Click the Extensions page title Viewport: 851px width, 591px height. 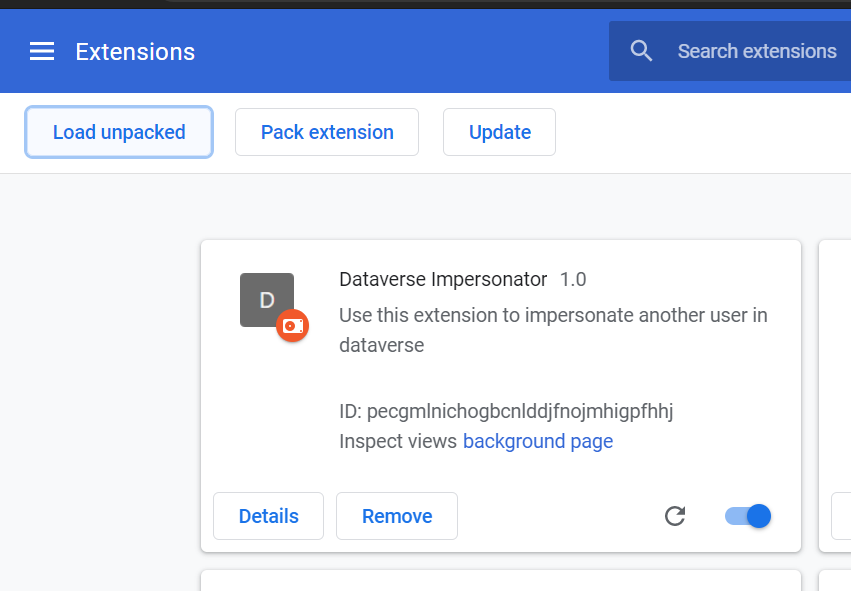tap(135, 52)
